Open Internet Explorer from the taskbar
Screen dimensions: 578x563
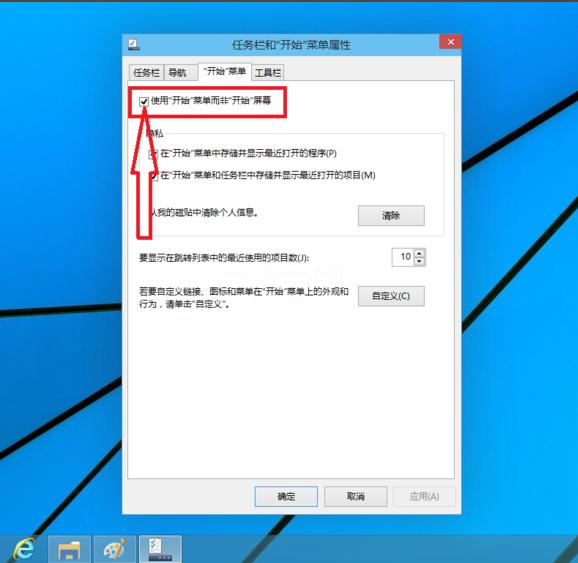(x=24, y=549)
